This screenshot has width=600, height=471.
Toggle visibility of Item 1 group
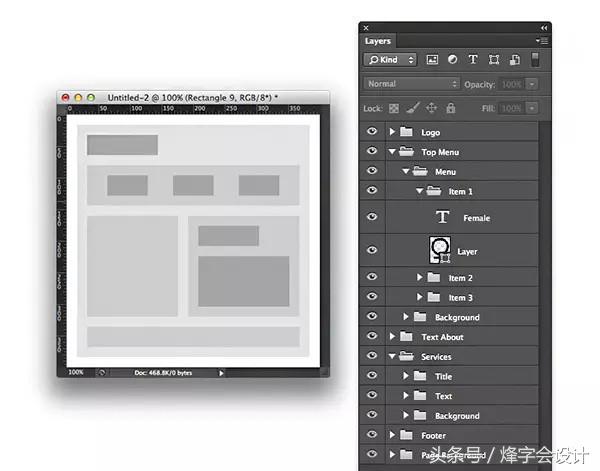pos(372,190)
